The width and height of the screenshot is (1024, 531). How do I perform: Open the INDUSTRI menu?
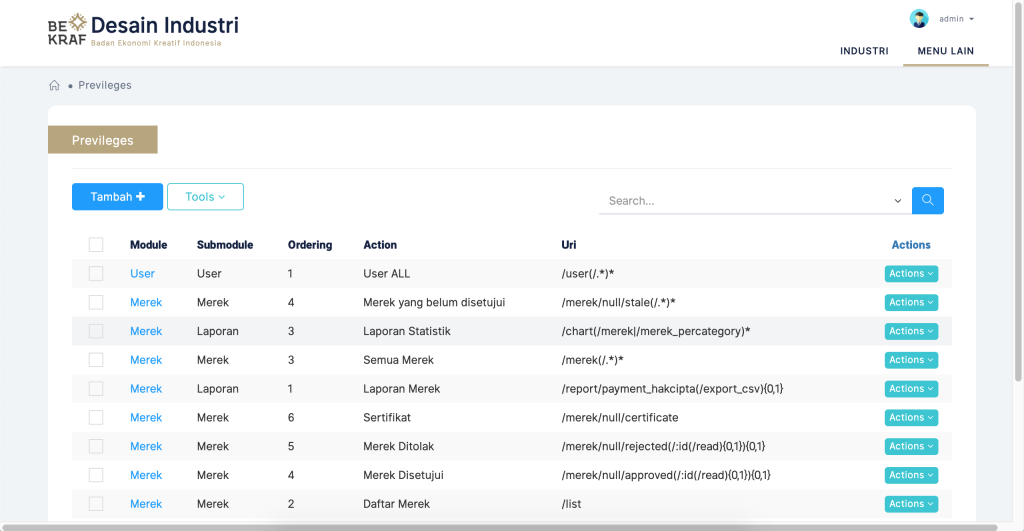click(x=864, y=51)
